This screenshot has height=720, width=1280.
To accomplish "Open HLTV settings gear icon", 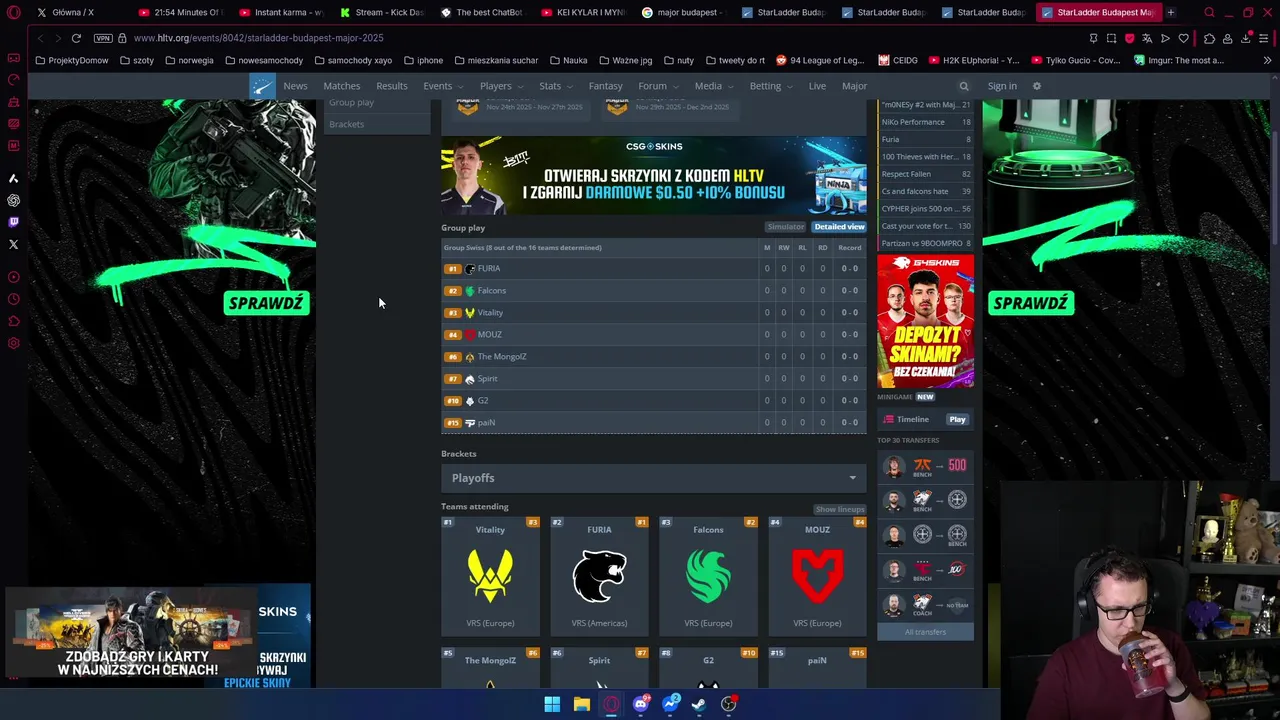I will (1037, 86).
